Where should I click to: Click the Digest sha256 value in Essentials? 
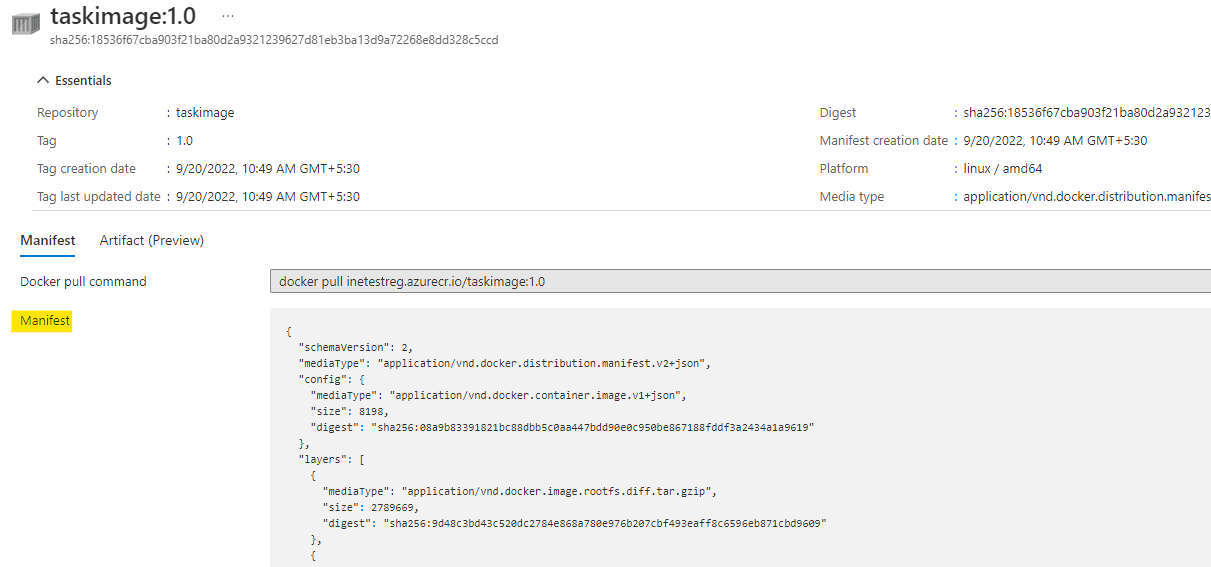(1086, 113)
